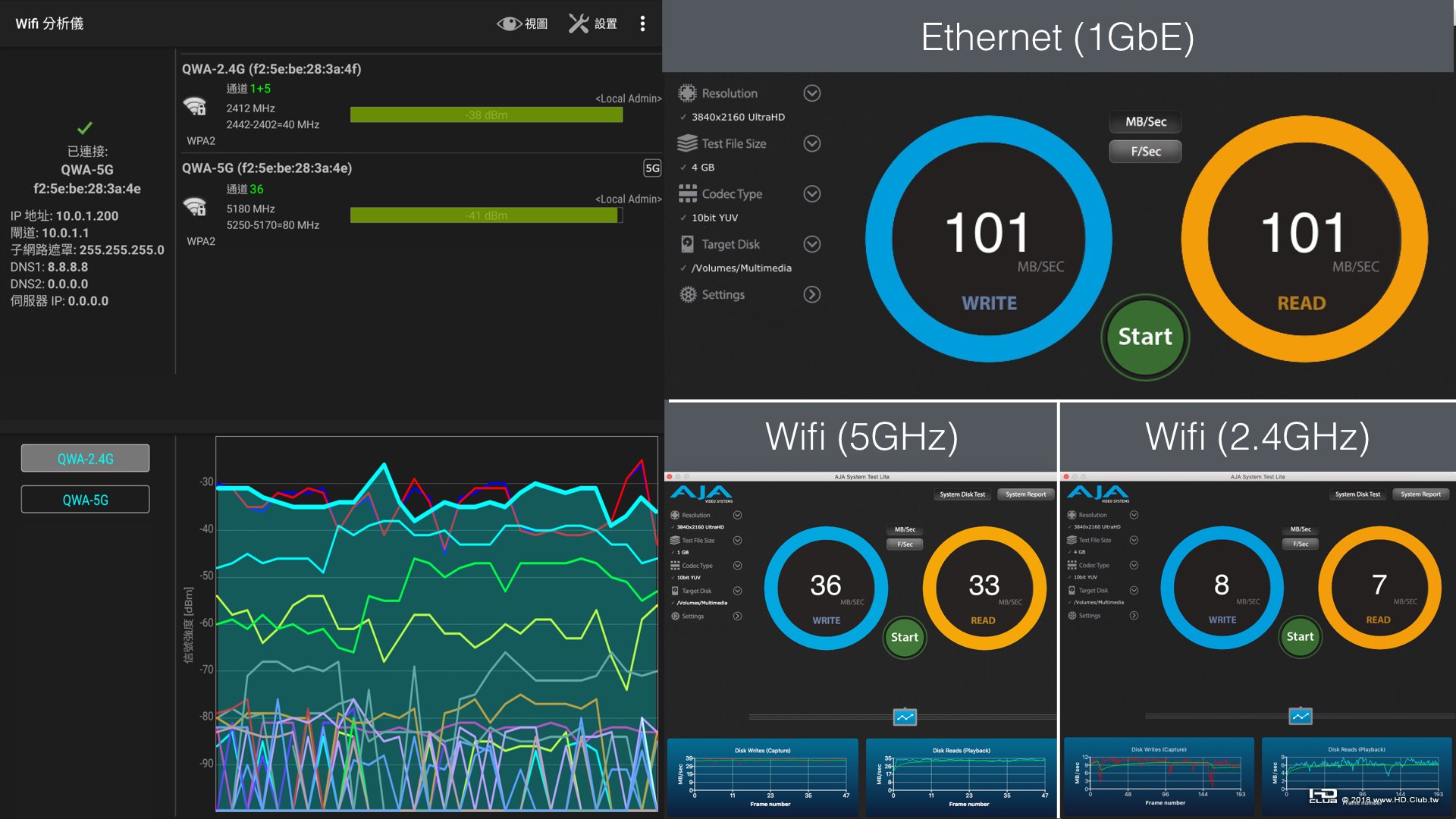
Task: Start the Wifi 2.4GHz disk test
Action: [x=1300, y=636]
